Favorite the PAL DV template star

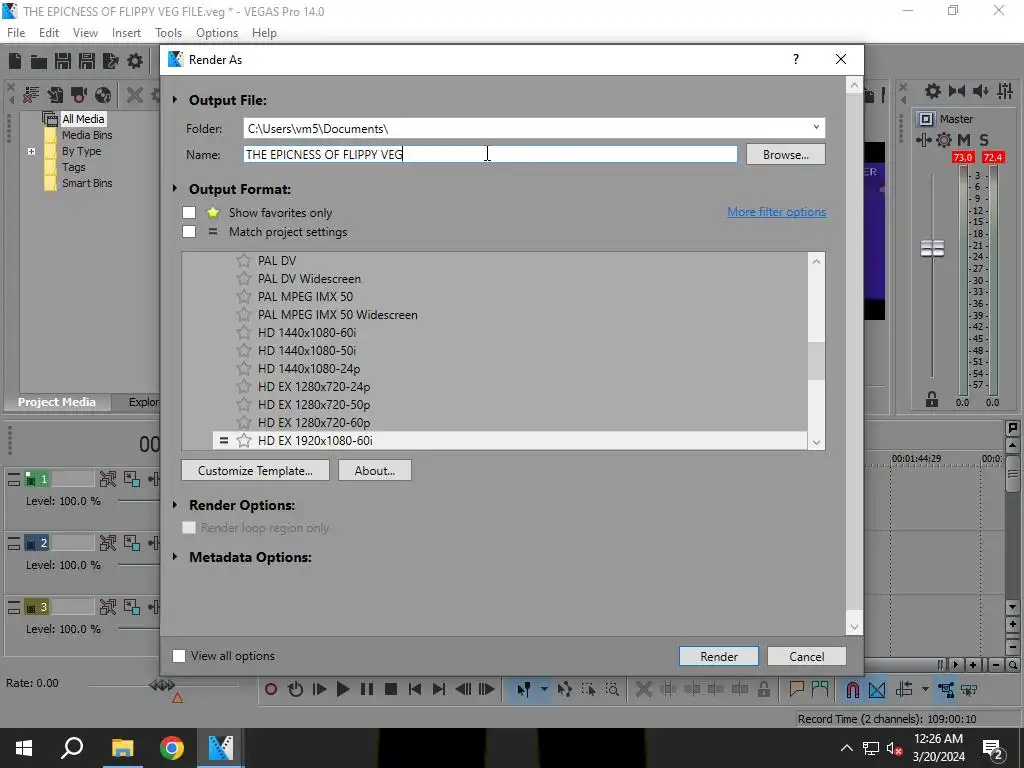[244, 261]
